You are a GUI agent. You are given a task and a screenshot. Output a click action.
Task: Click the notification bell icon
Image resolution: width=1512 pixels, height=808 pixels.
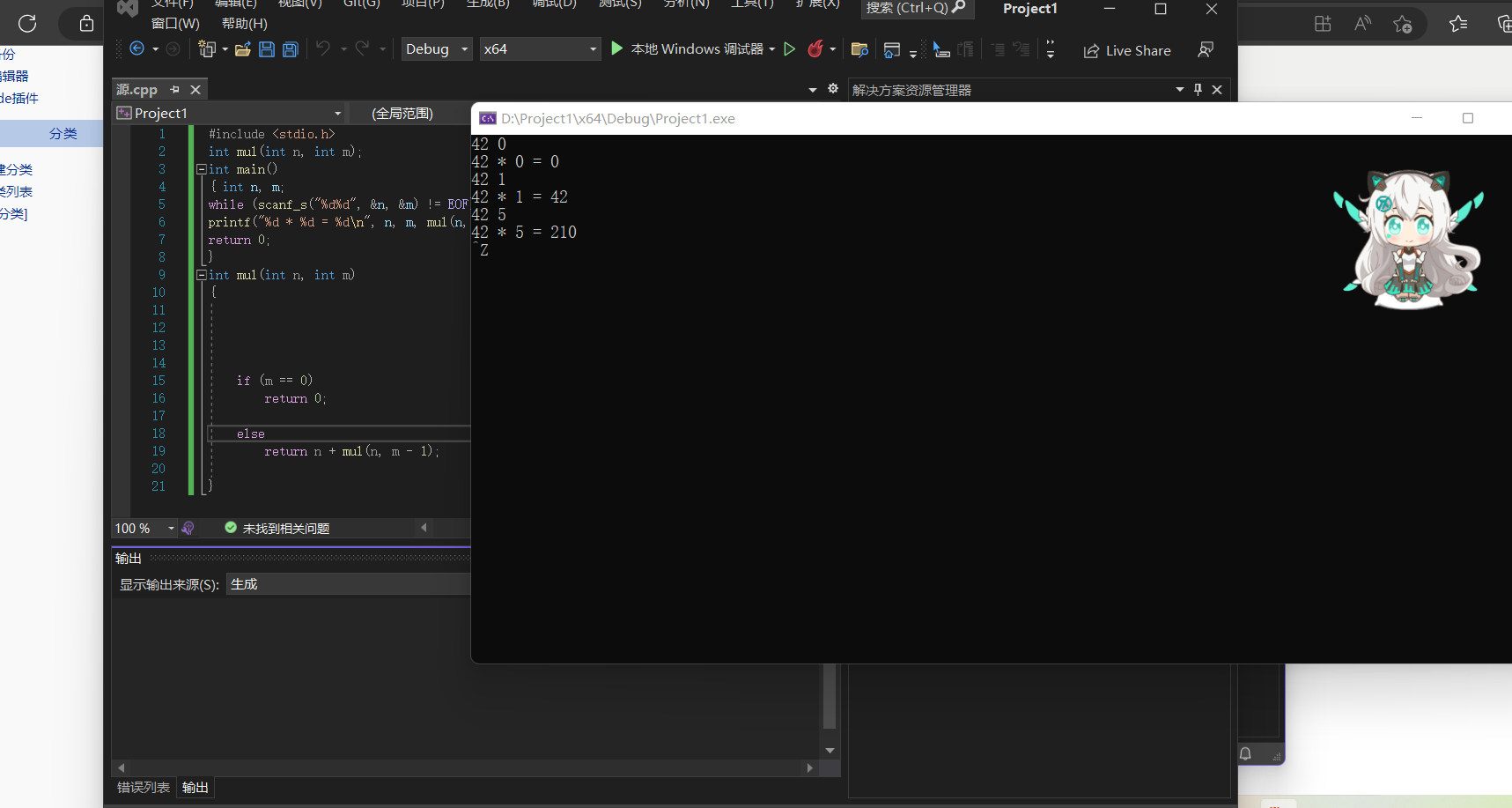coord(1245,753)
